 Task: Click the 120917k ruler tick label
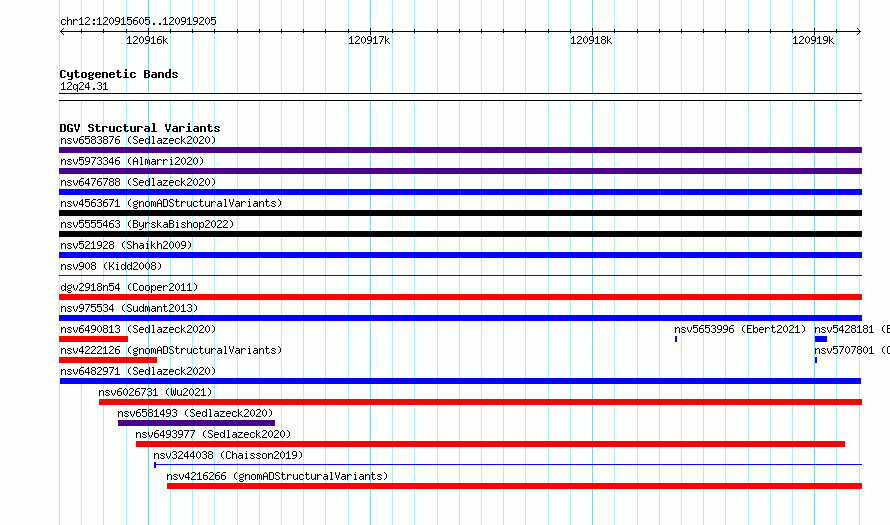pos(369,40)
